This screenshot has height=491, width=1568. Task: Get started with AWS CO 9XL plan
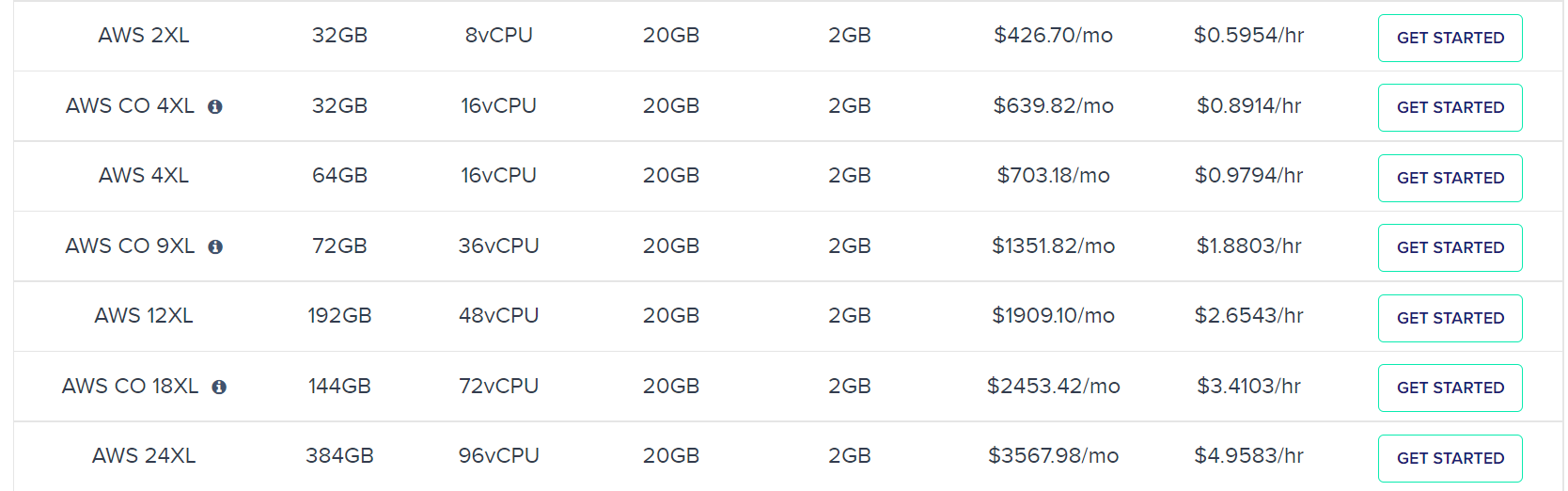[x=1450, y=248]
